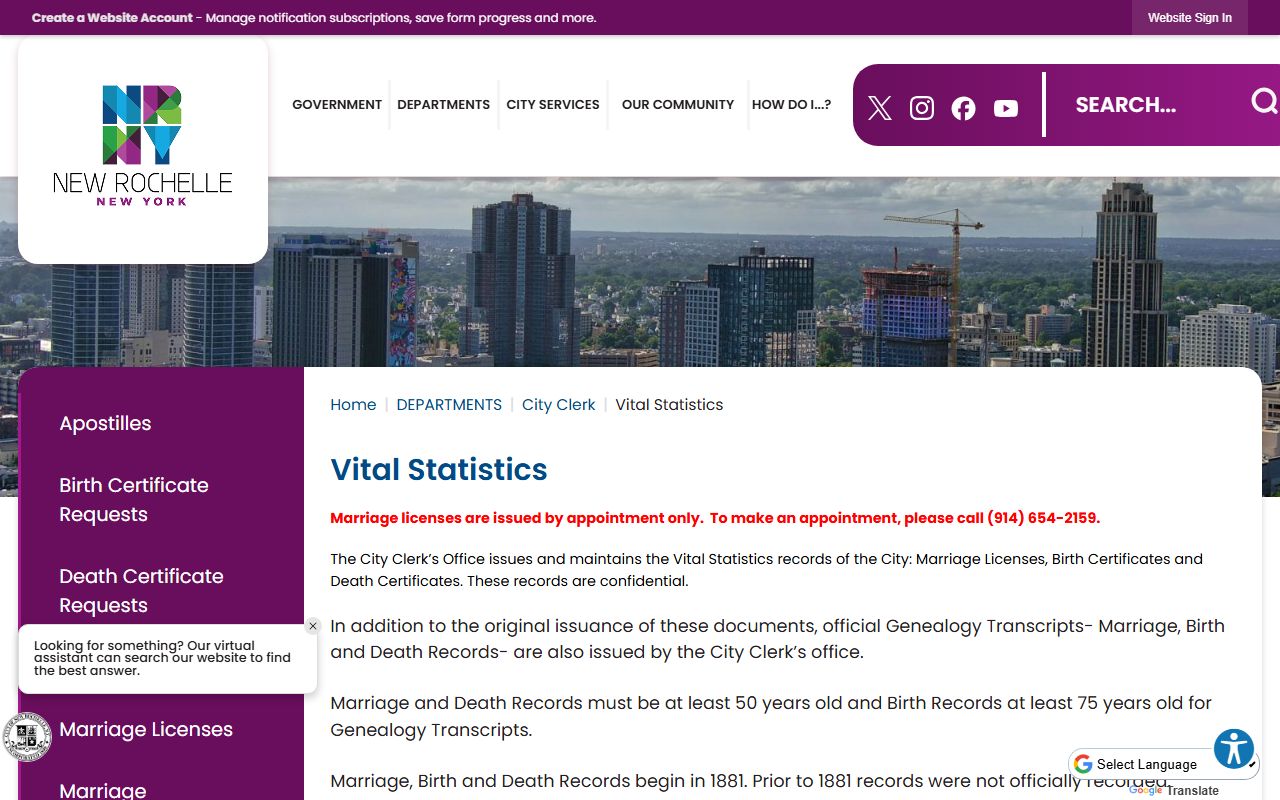Open the OUR COMMUNITY menu
The width and height of the screenshot is (1280, 800).
(678, 104)
